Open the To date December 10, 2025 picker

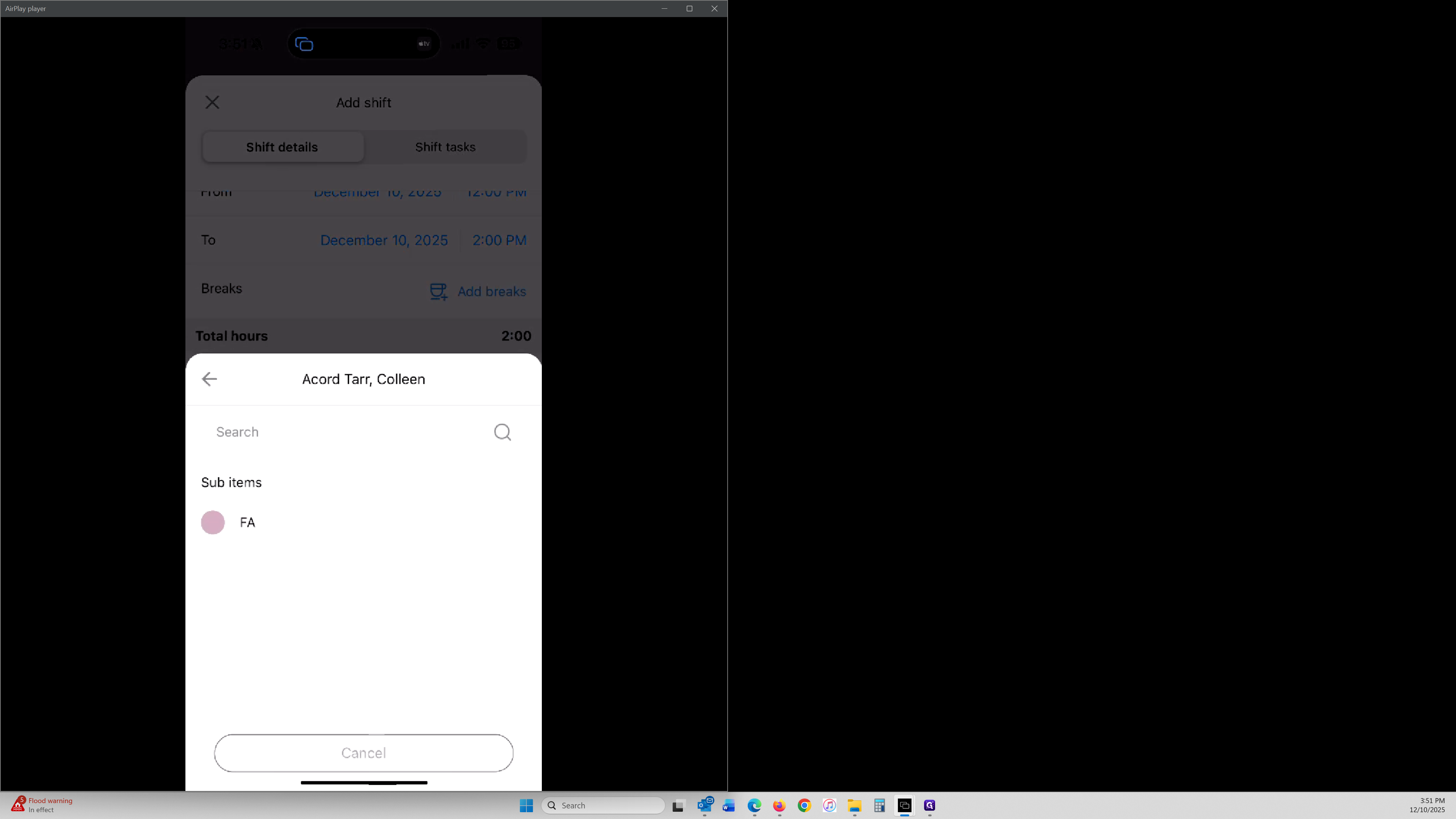pyautogui.click(x=384, y=240)
